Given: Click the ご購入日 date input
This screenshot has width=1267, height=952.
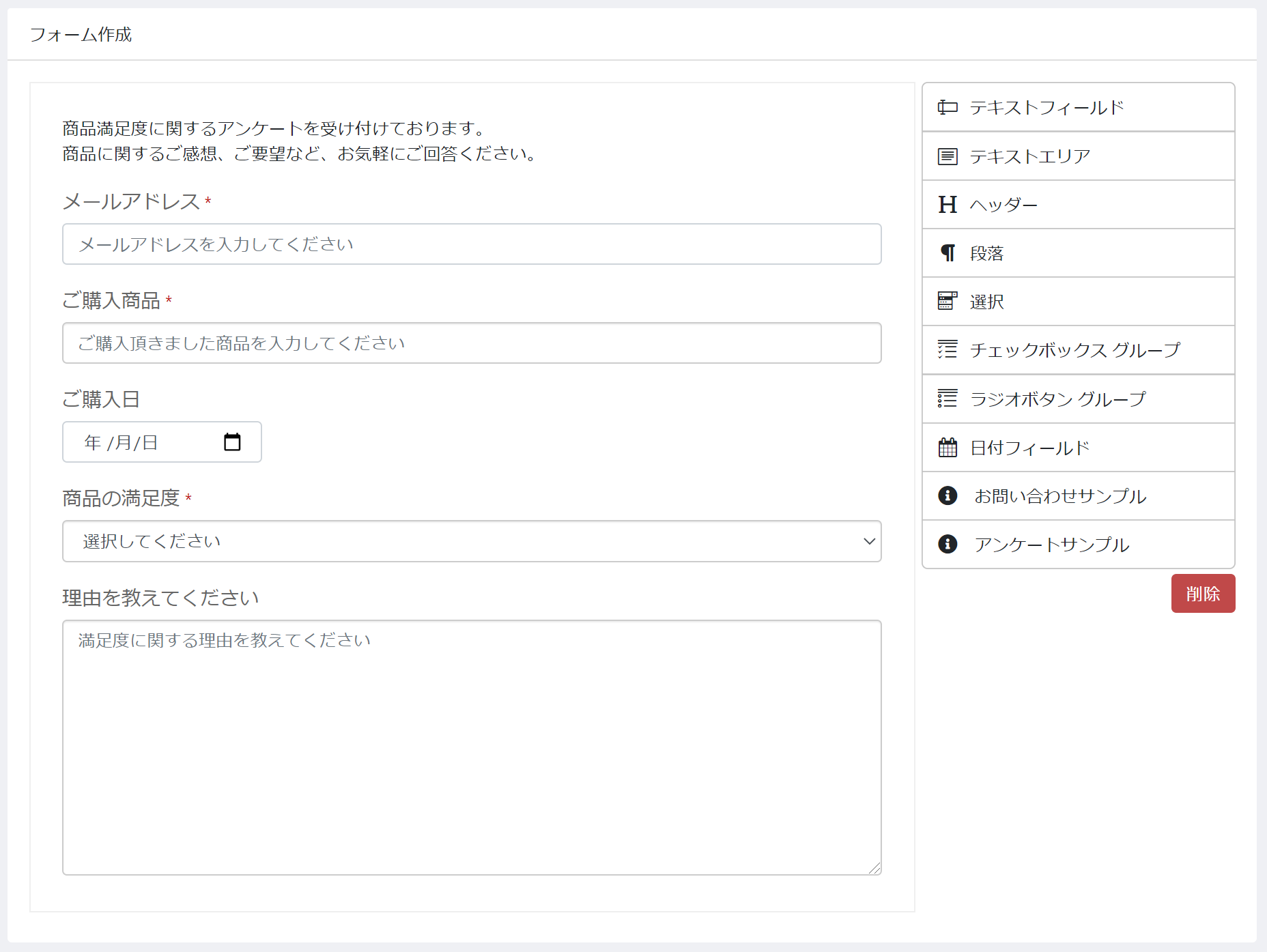Looking at the screenshot, I should [162, 442].
